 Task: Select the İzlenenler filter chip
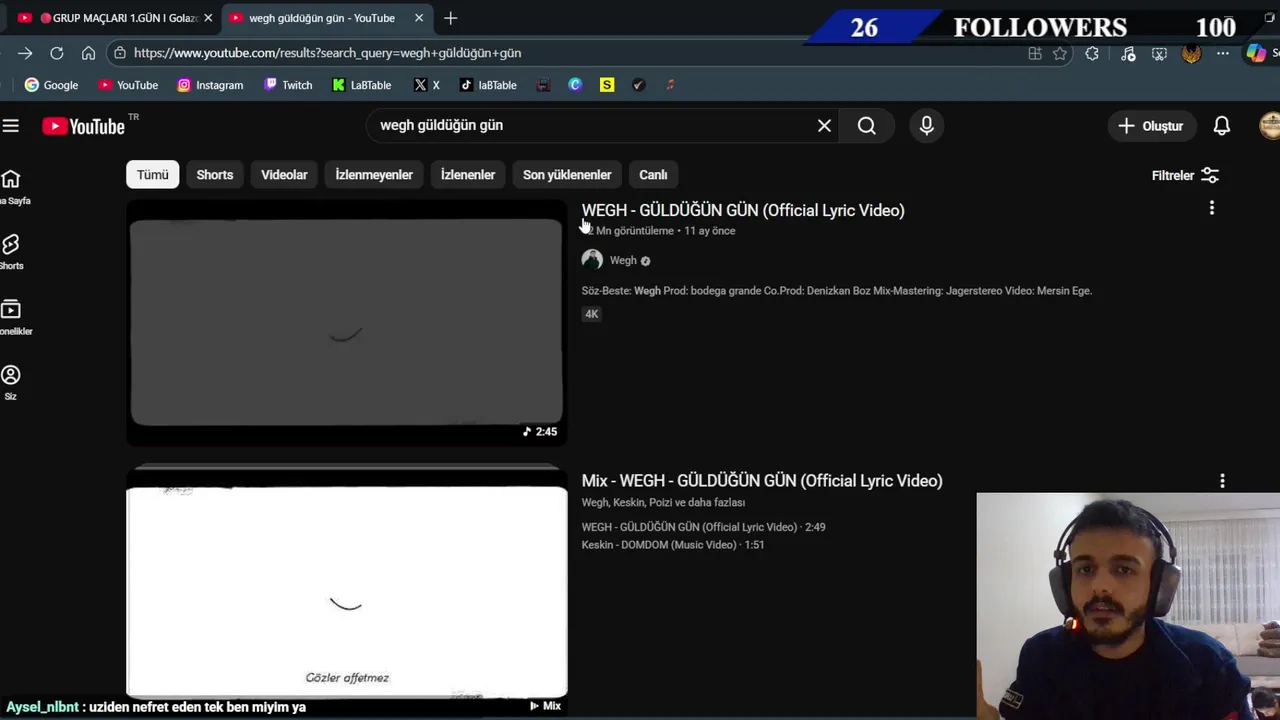tap(468, 175)
